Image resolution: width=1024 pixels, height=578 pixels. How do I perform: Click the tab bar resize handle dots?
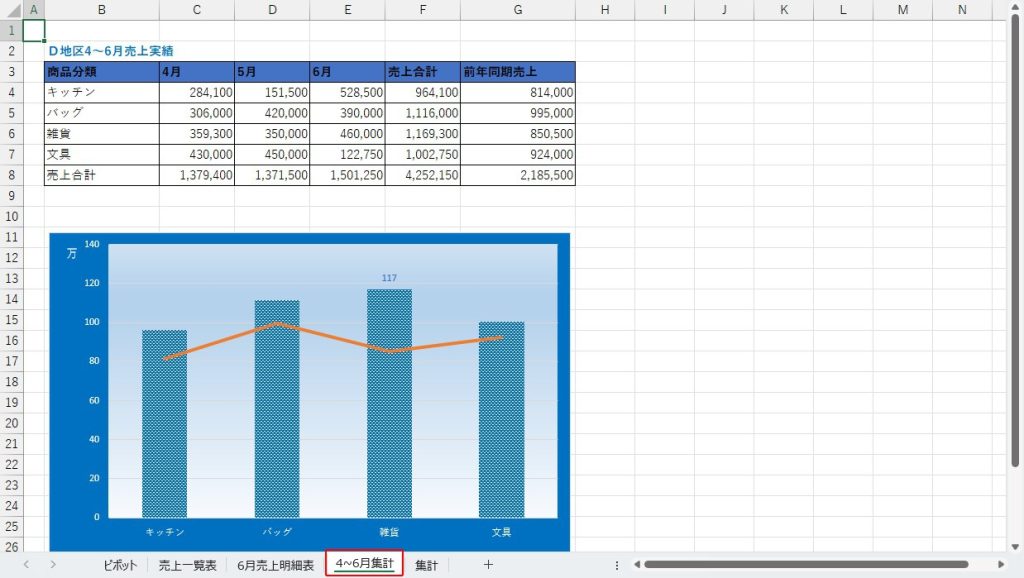click(617, 565)
